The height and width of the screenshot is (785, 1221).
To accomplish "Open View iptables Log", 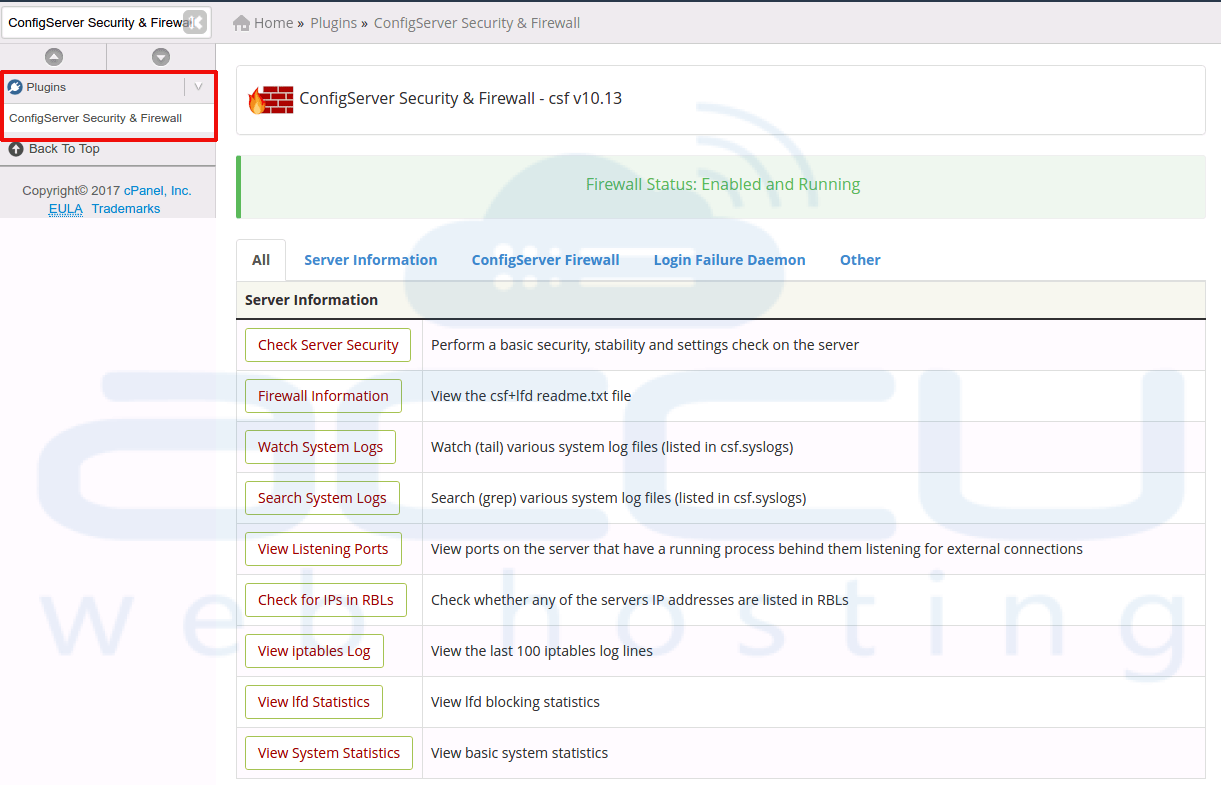I will [x=314, y=651].
